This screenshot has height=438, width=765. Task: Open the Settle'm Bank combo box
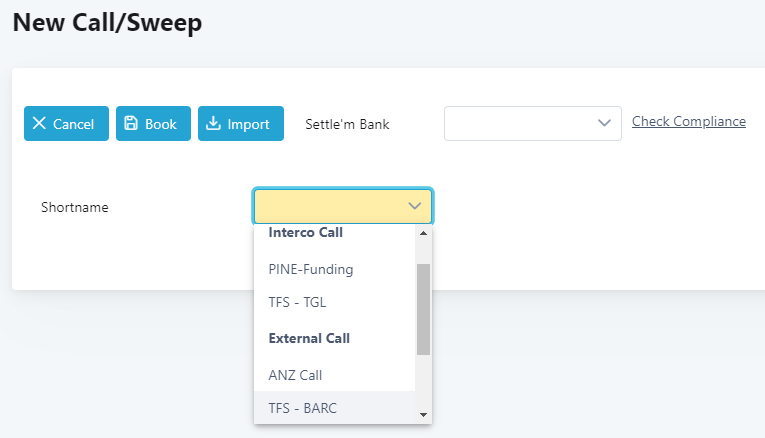pyautogui.click(x=522, y=123)
